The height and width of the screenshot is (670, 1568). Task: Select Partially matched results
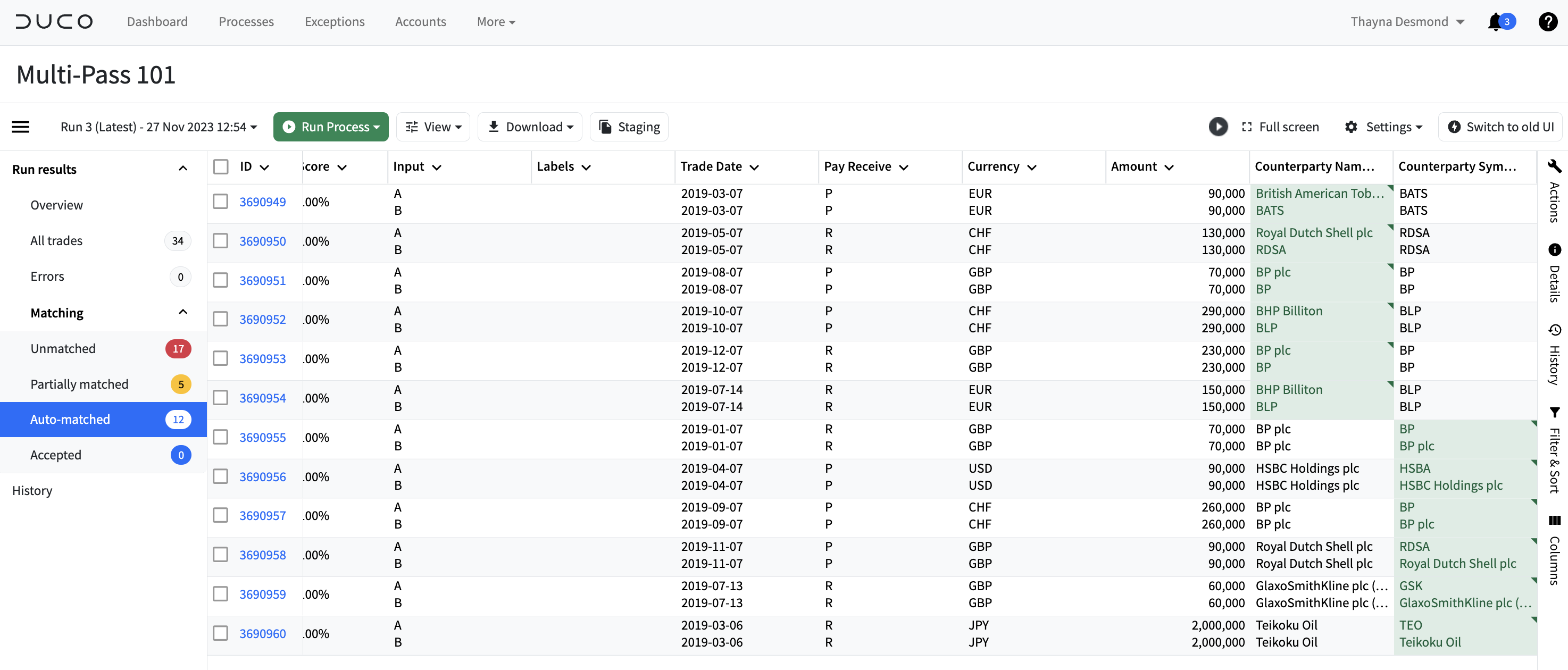(x=104, y=384)
